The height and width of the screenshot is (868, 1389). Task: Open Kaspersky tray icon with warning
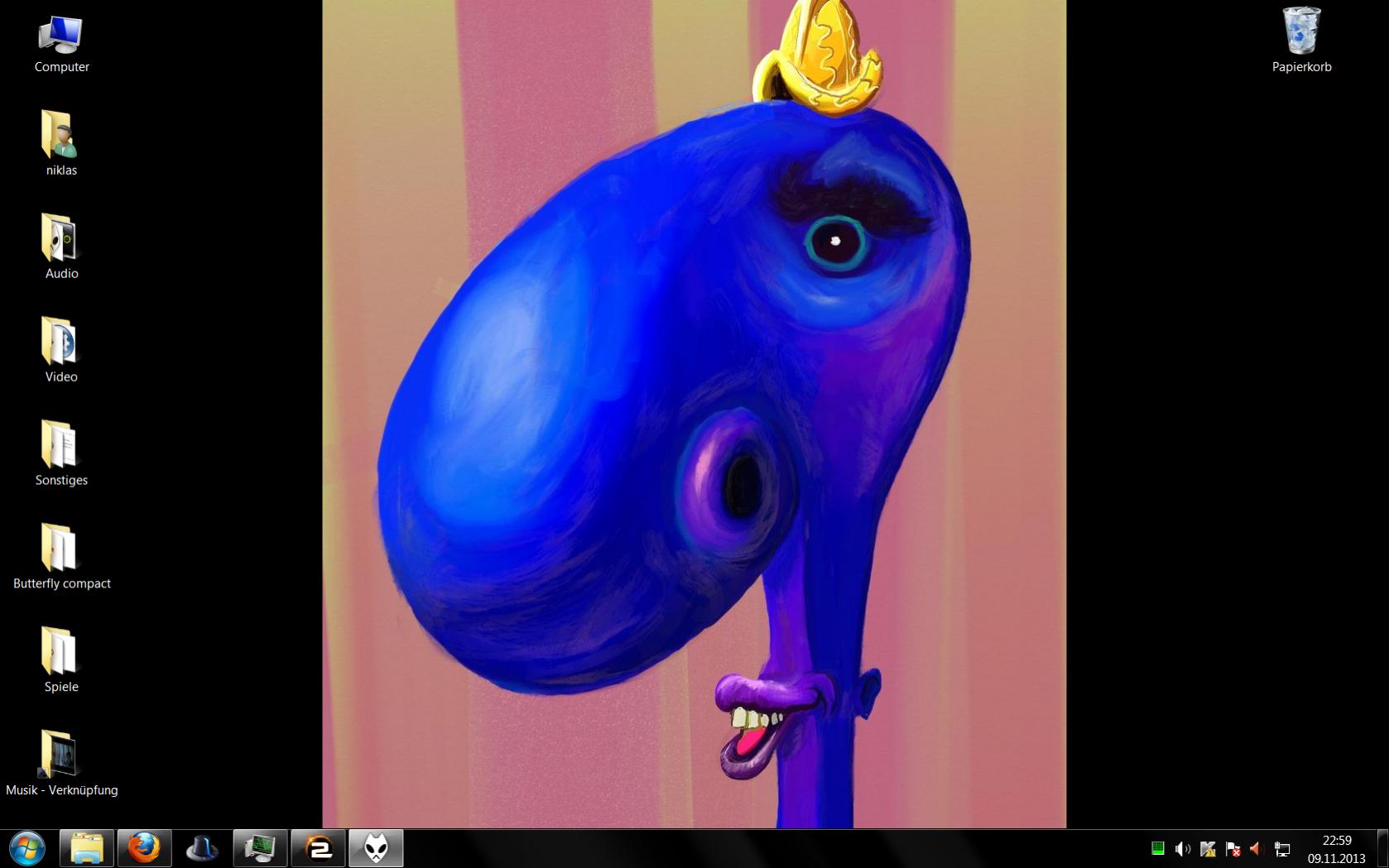[1208, 848]
